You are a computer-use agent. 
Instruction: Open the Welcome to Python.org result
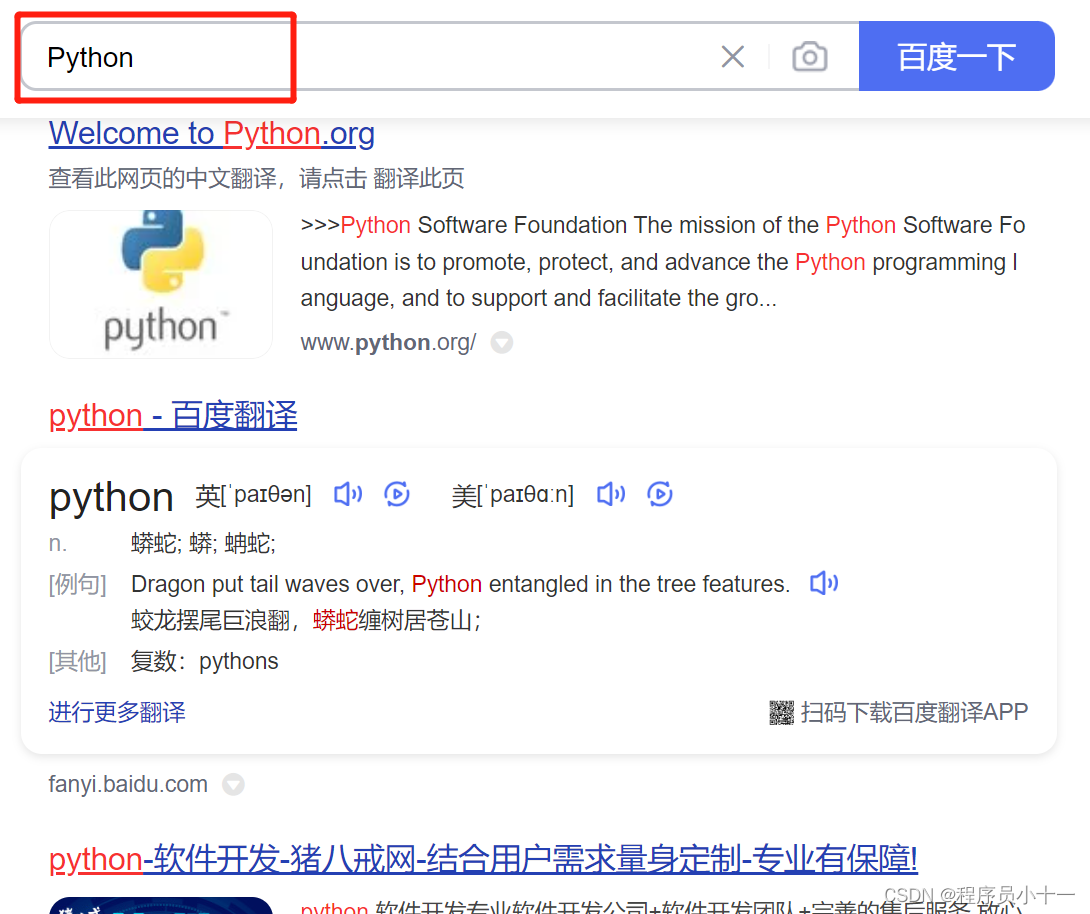(x=211, y=133)
